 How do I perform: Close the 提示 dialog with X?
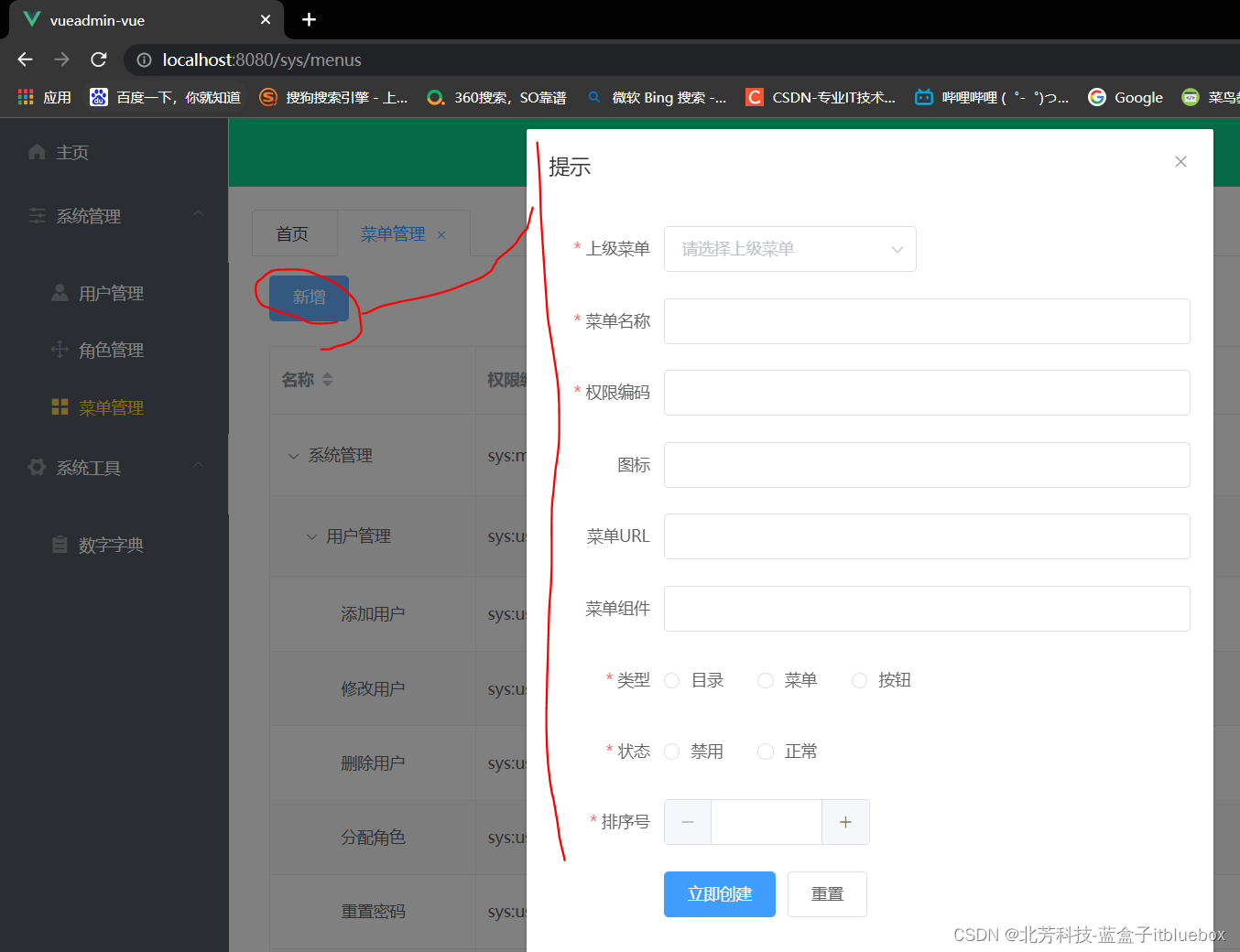click(1180, 162)
